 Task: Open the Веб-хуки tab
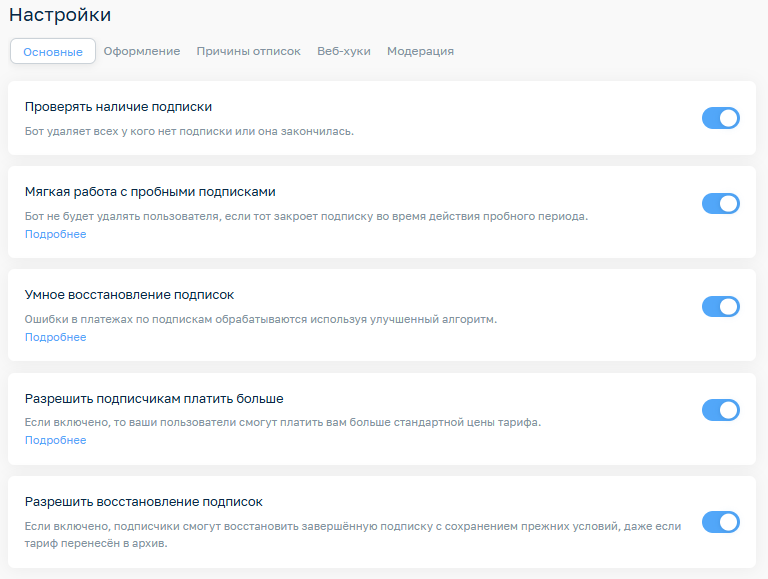pos(344,51)
